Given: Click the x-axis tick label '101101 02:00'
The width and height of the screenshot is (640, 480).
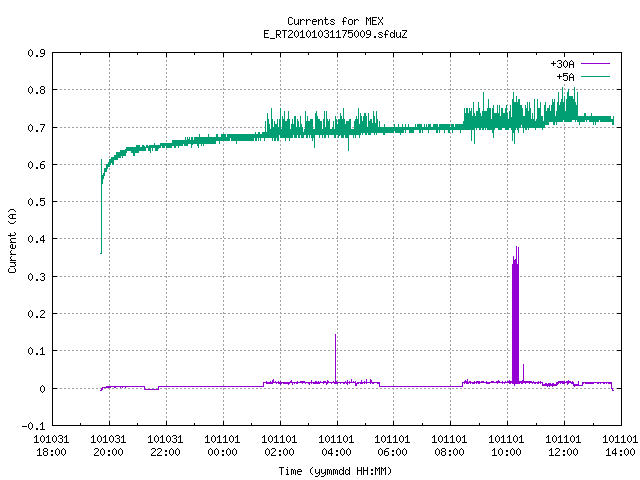Looking at the screenshot, I should coord(279,445).
